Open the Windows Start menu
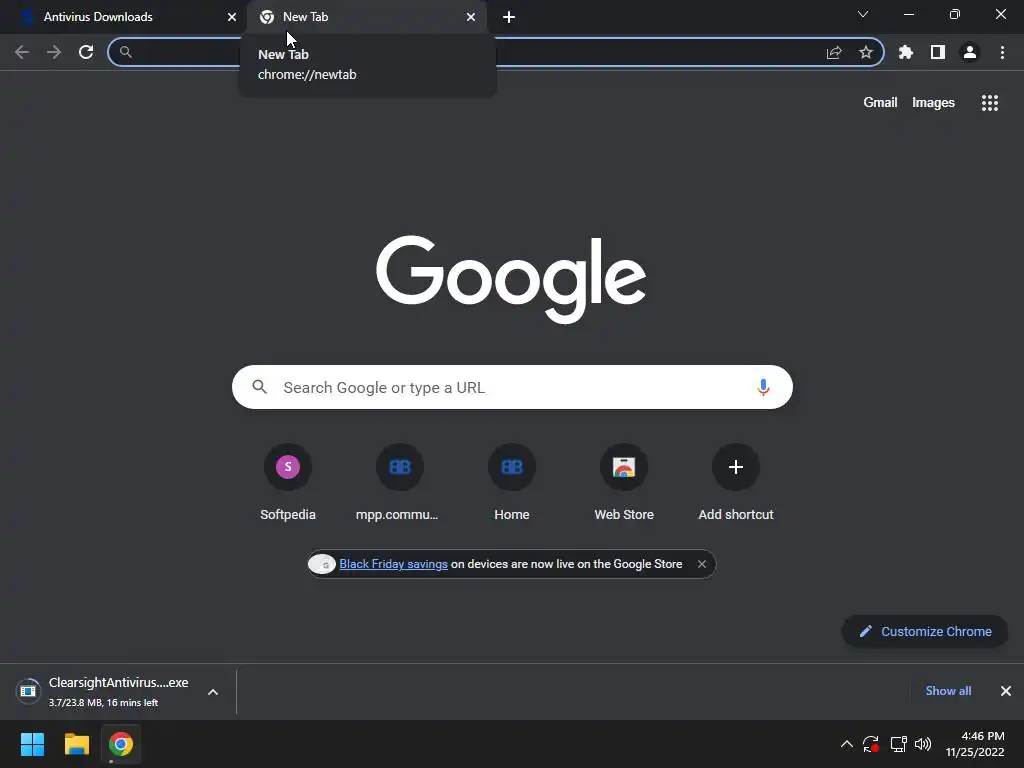The width and height of the screenshot is (1024, 768). [x=32, y=744]
